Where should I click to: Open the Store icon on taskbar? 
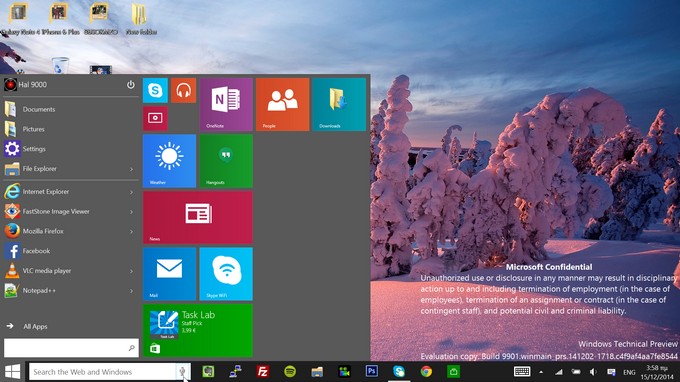pyautogui.click(x=453, y=372)
